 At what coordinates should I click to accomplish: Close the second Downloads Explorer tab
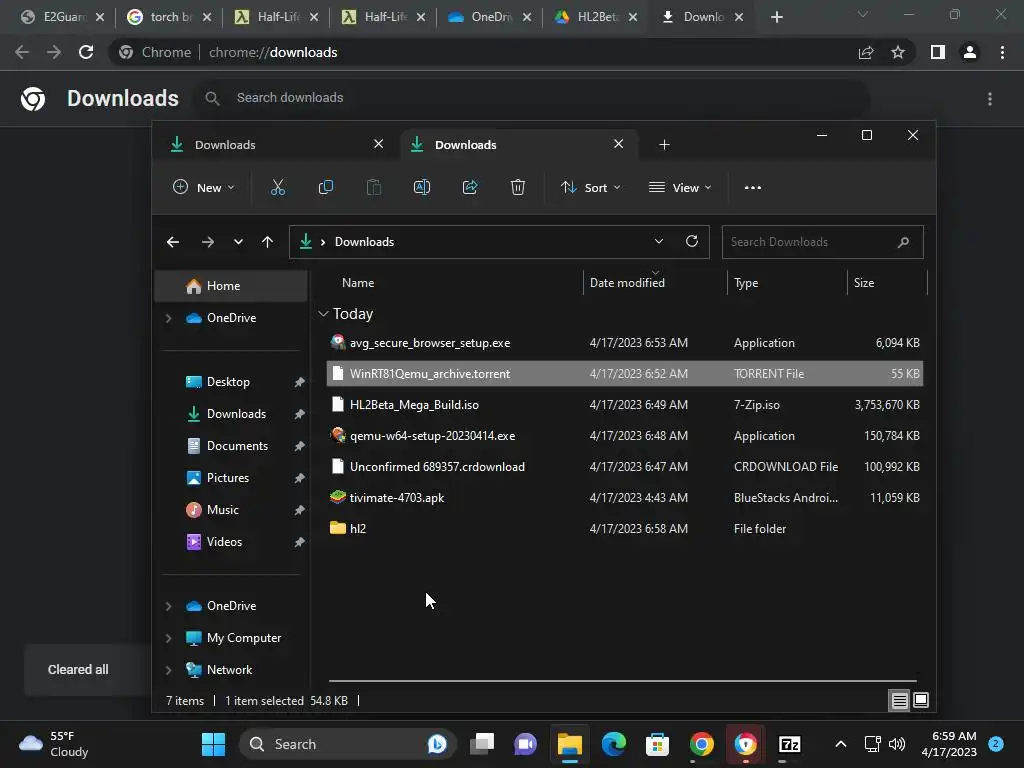618,144
